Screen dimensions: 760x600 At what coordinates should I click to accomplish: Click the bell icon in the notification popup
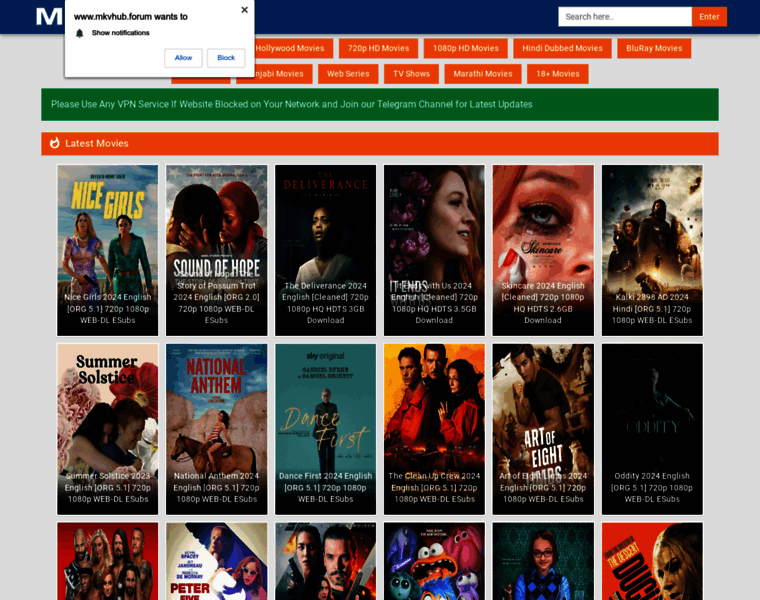click(79, 33)
